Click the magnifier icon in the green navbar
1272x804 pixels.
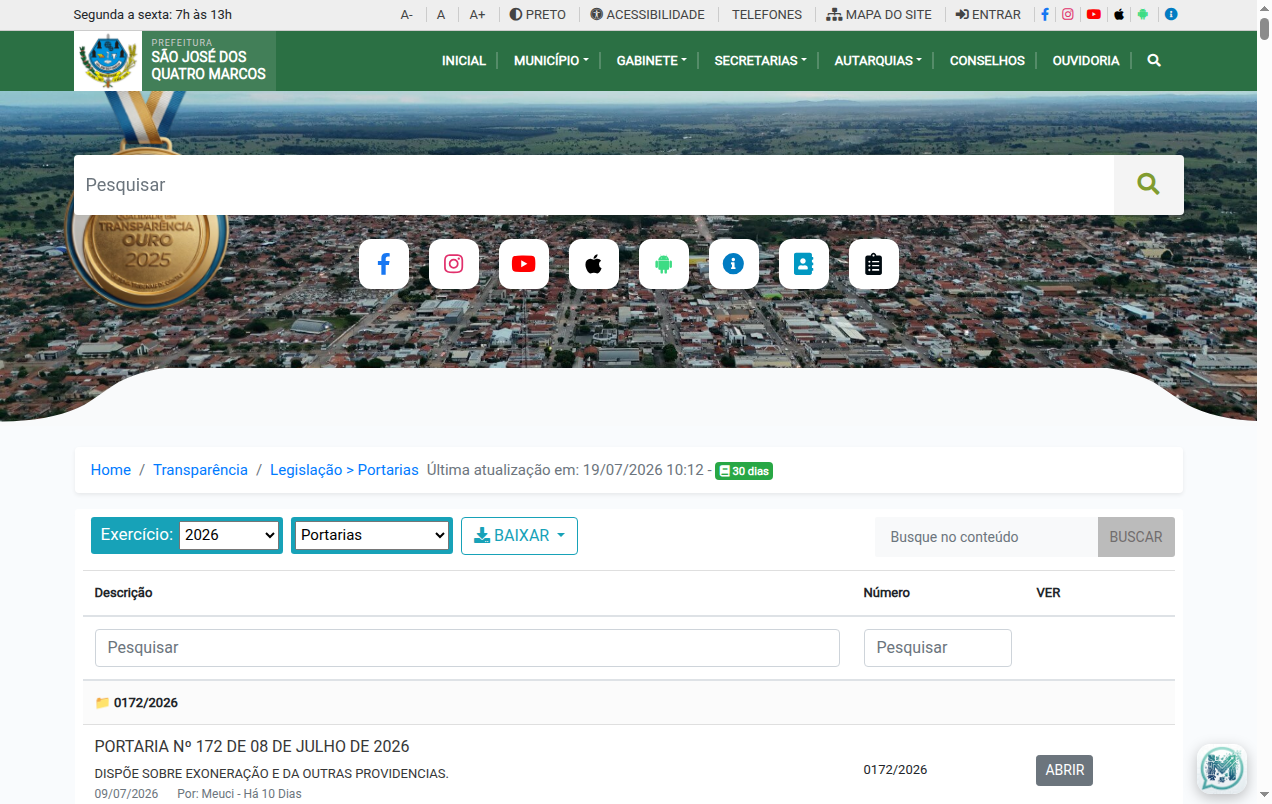point(1154,61)
